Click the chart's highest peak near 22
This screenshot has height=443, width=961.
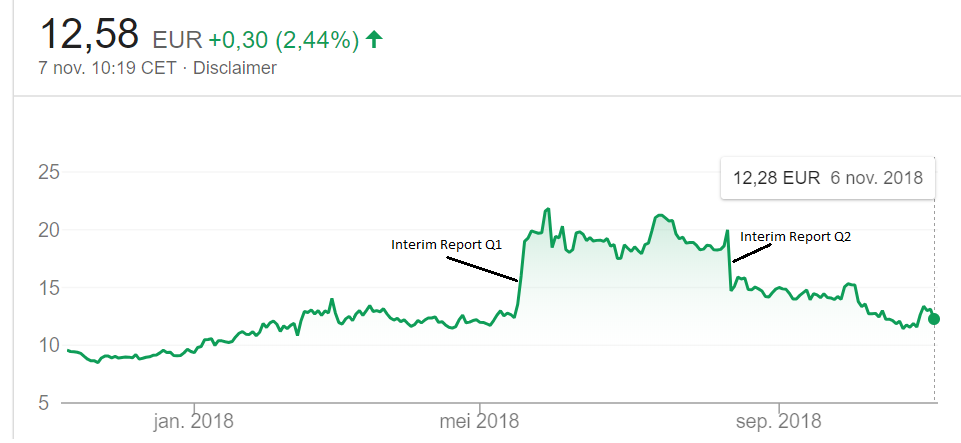coord(548,209)
